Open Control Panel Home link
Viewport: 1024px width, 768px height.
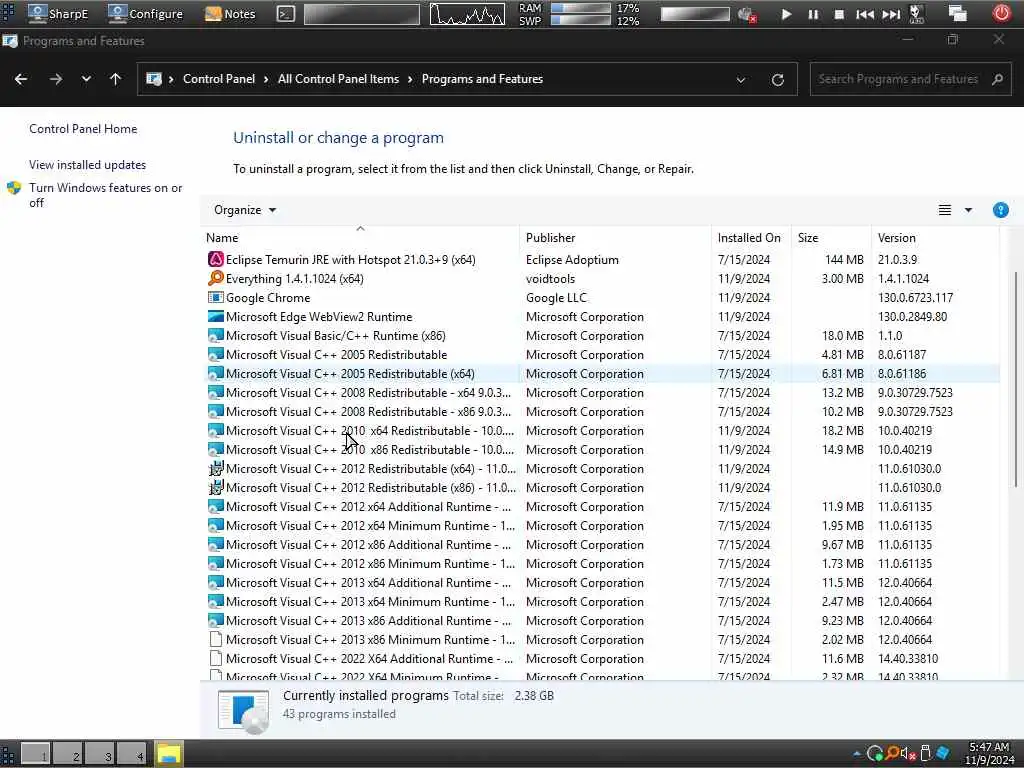(83, 129)
